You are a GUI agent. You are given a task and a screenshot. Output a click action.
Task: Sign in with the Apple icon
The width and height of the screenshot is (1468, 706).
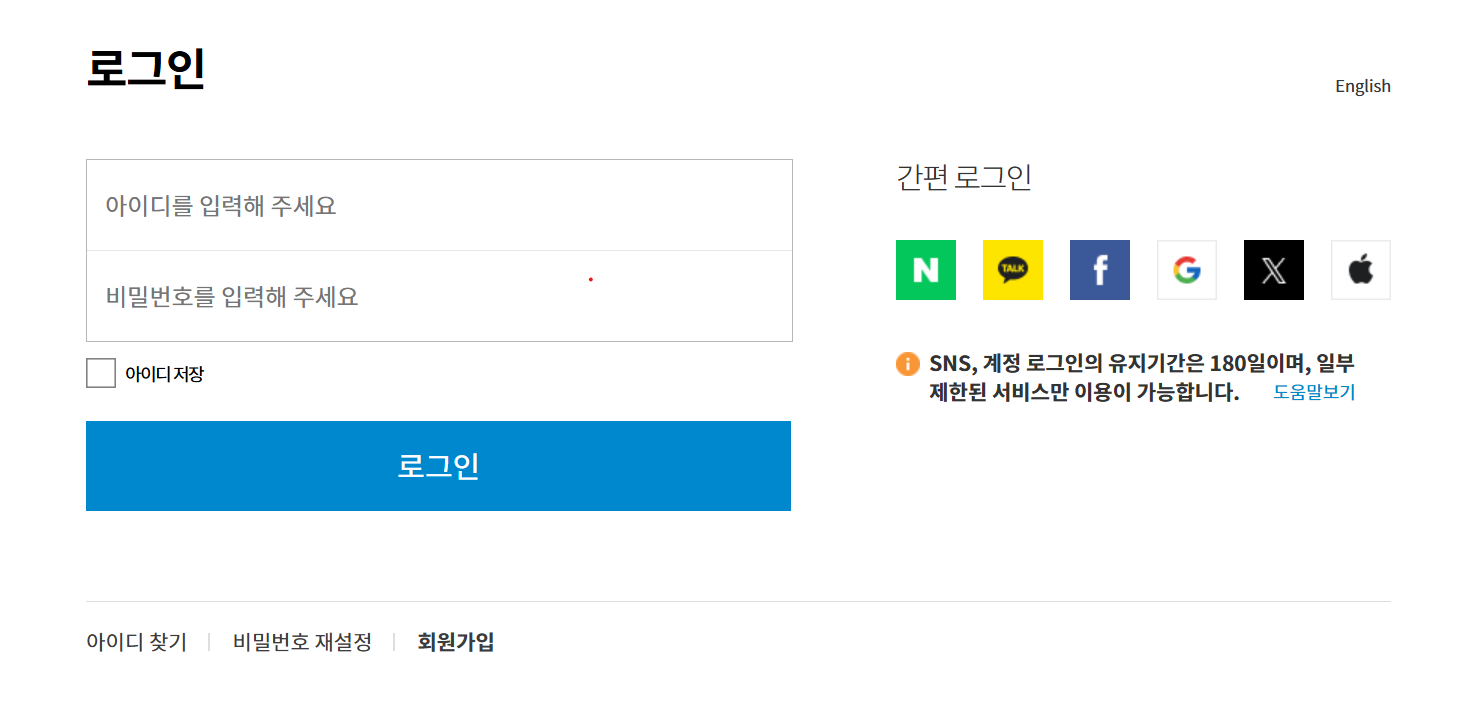click(1360, 269)
